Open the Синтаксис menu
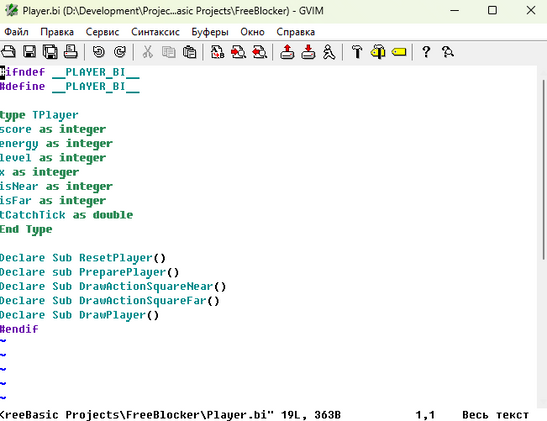 tap(155, 32)
